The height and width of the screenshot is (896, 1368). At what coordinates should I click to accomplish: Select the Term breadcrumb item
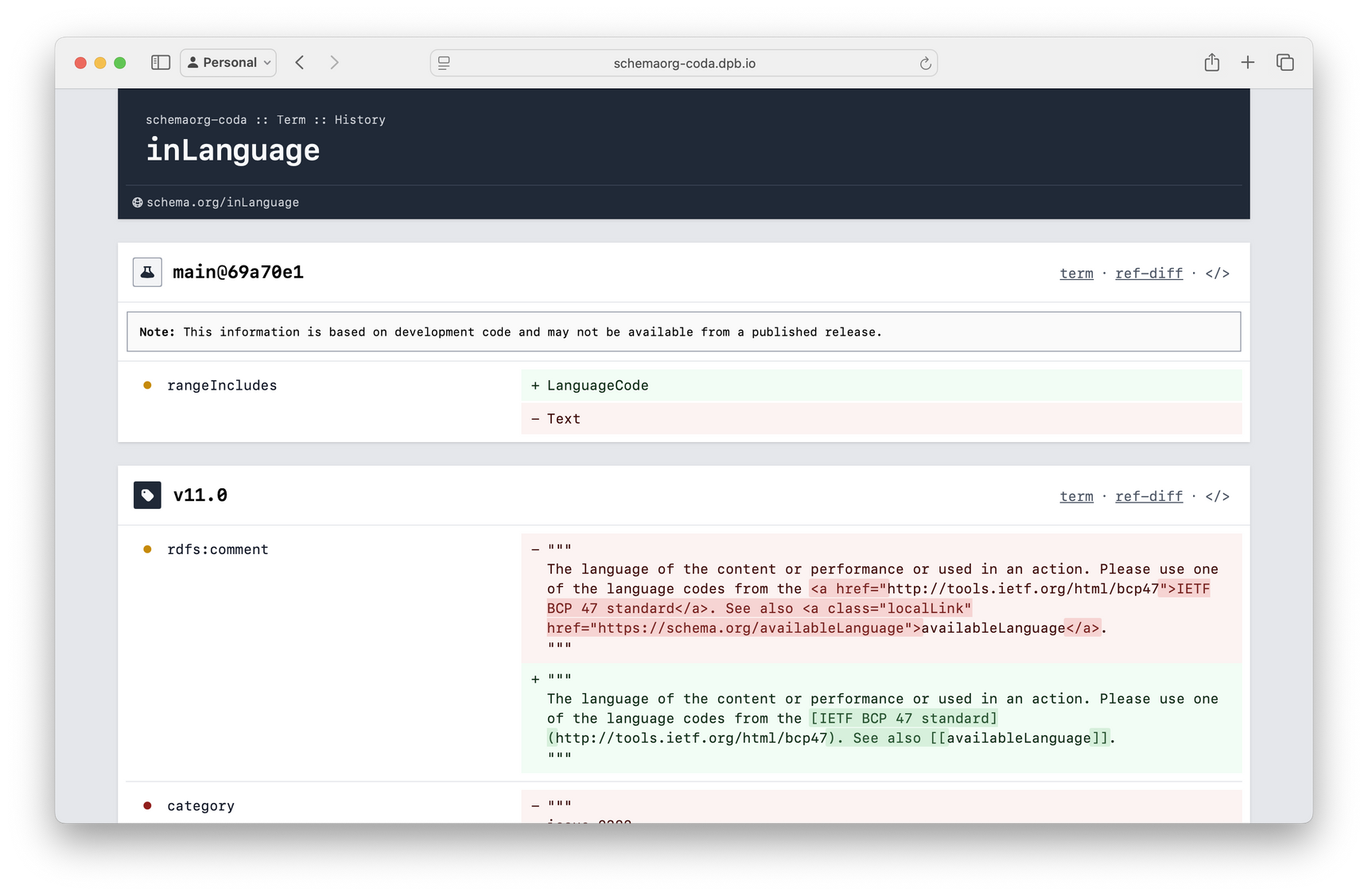pos(290,120)
